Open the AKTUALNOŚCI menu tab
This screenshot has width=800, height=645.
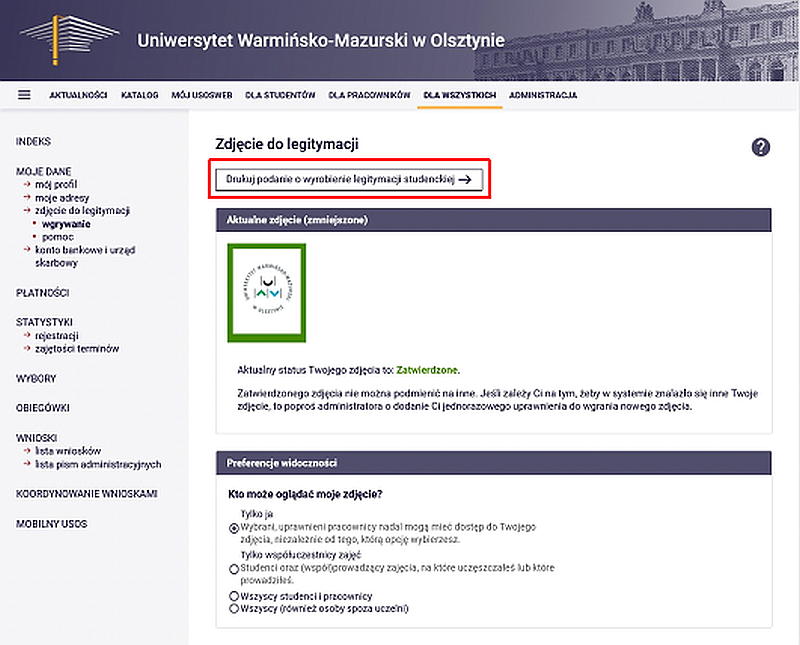[78, 96]
